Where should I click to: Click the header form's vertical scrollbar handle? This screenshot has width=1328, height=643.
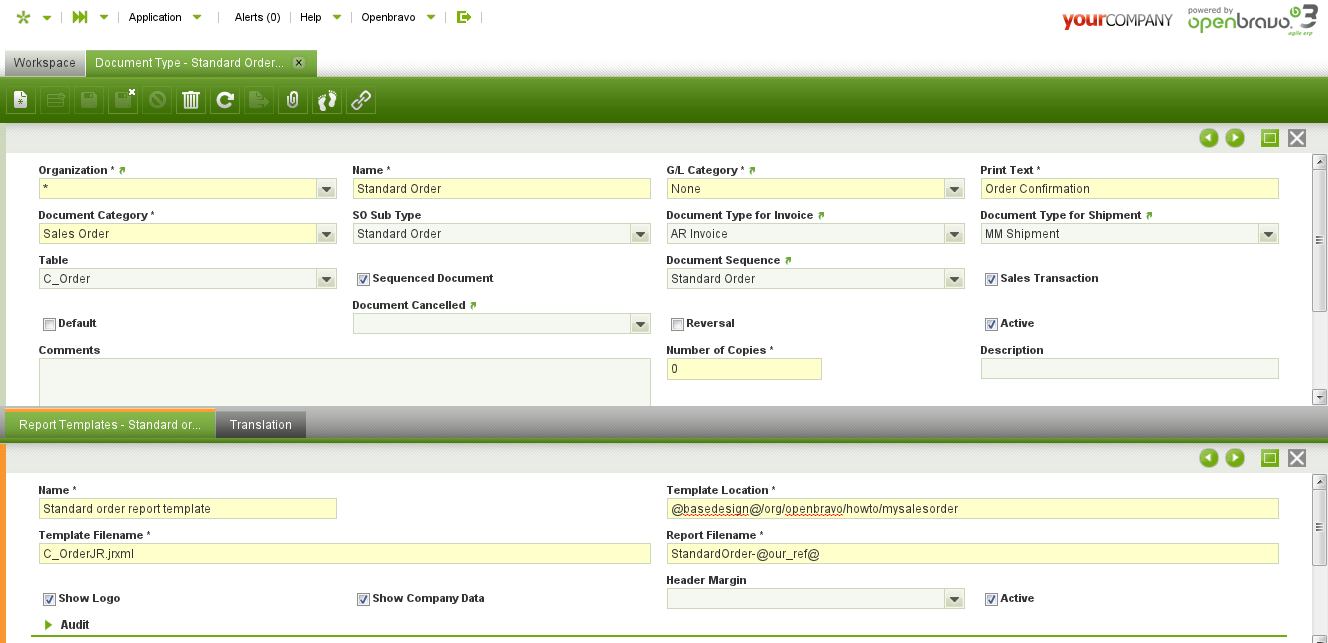tap(1319, 240)
